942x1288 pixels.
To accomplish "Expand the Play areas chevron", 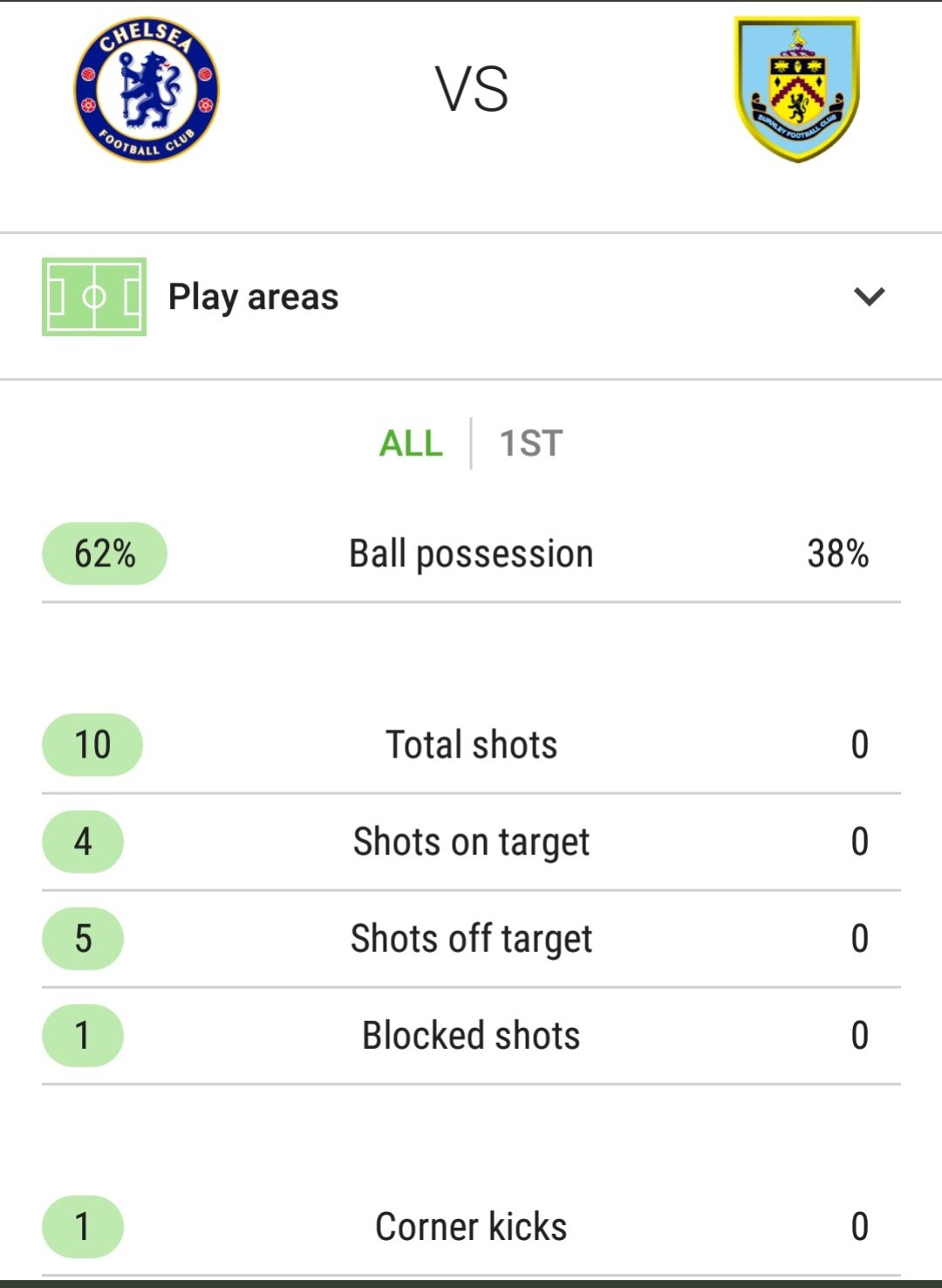I will coord(869,297).
